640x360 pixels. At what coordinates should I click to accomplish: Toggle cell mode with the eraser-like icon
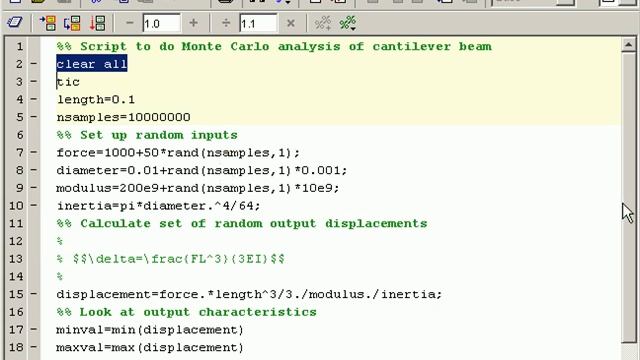(x=15, y=22)
